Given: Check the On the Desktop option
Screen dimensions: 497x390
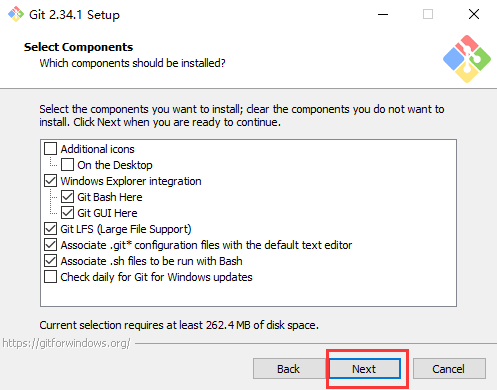Looking at the screenshot, I should tap(67, 165).
